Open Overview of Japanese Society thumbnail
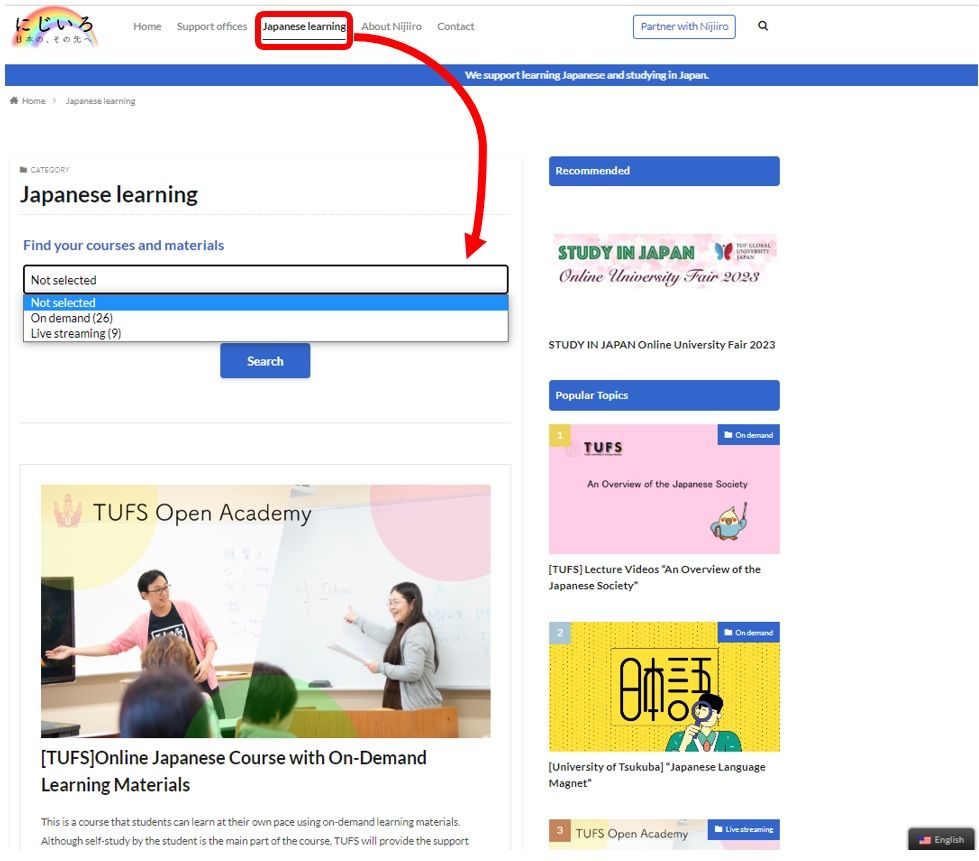The width and height of the screenshot is (979, 861). [x=664, y=489]
